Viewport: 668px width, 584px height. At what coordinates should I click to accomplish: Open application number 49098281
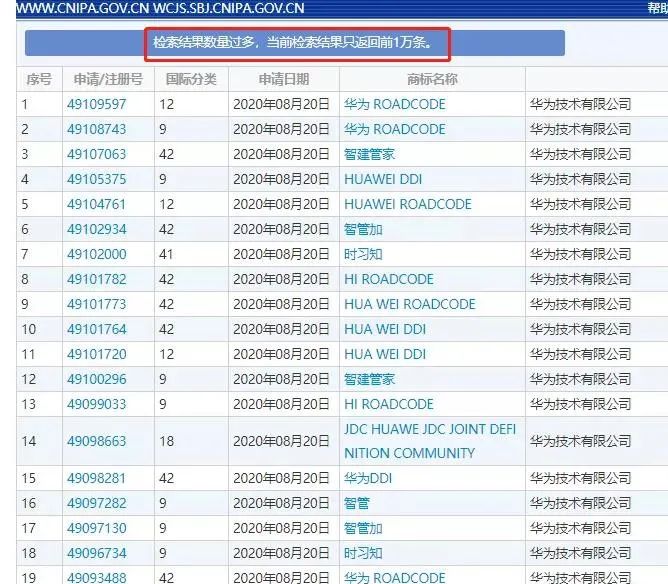tap(97, 478)
